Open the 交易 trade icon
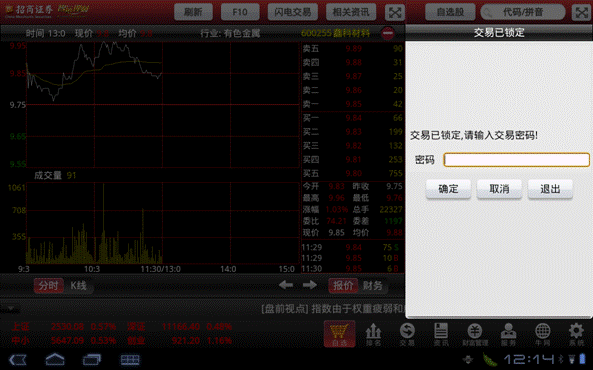The image size is (593, 370). (407, 334)
